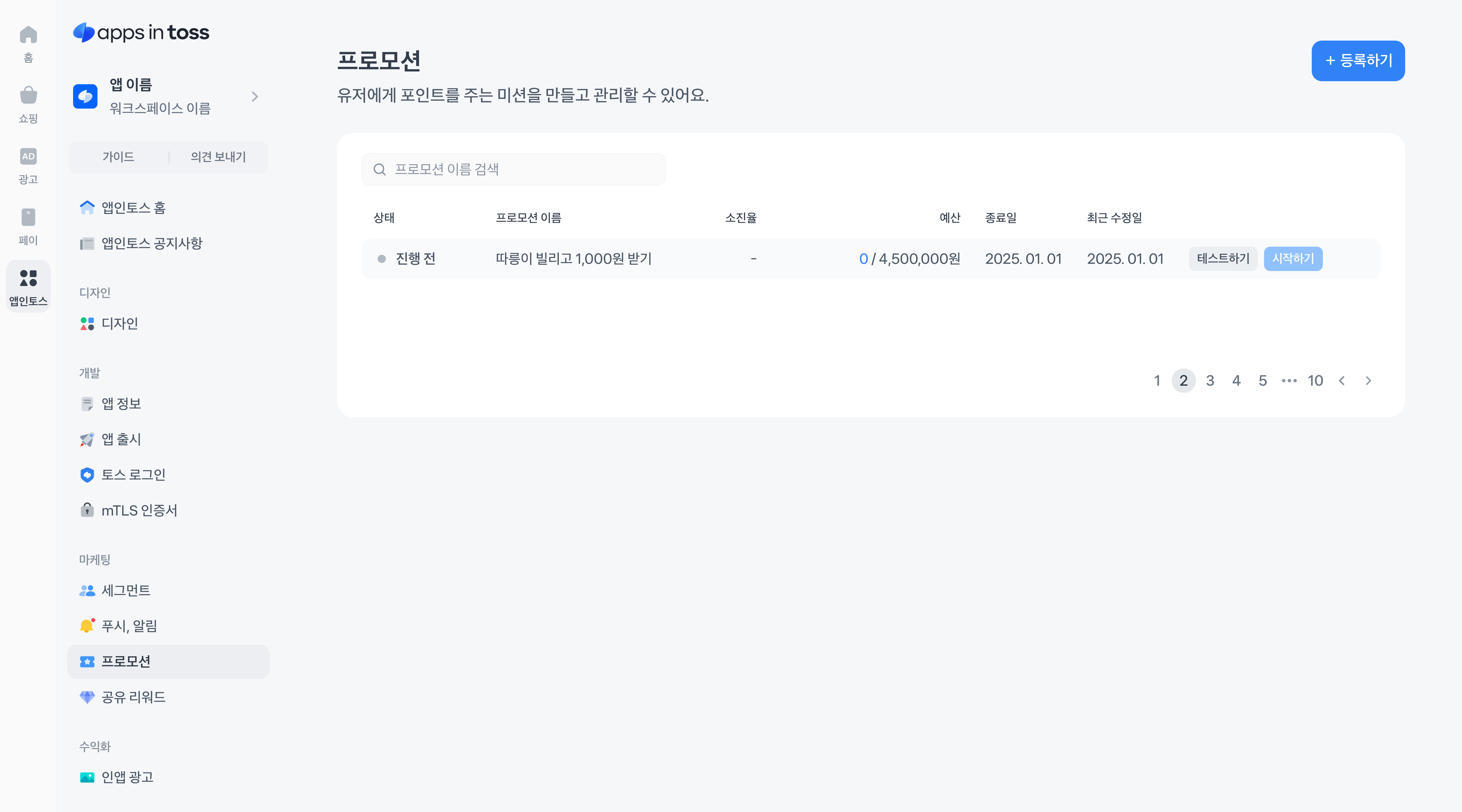Open 의견 보내기 tab
This screenshot has width=1462, height=812.
[x=218, y=157]
